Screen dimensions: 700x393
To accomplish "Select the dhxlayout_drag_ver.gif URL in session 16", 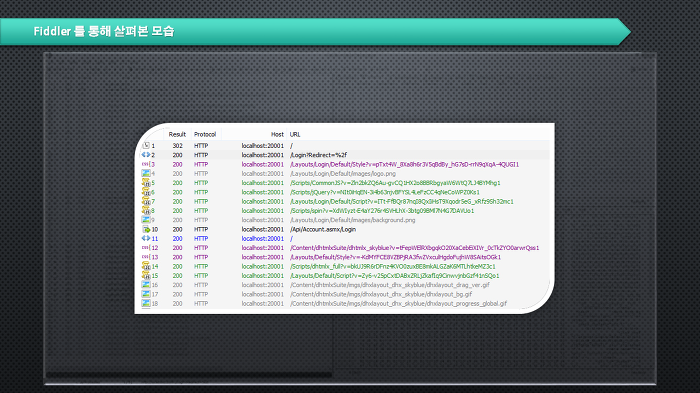I will pyautogui.click(x=390, y=285).
